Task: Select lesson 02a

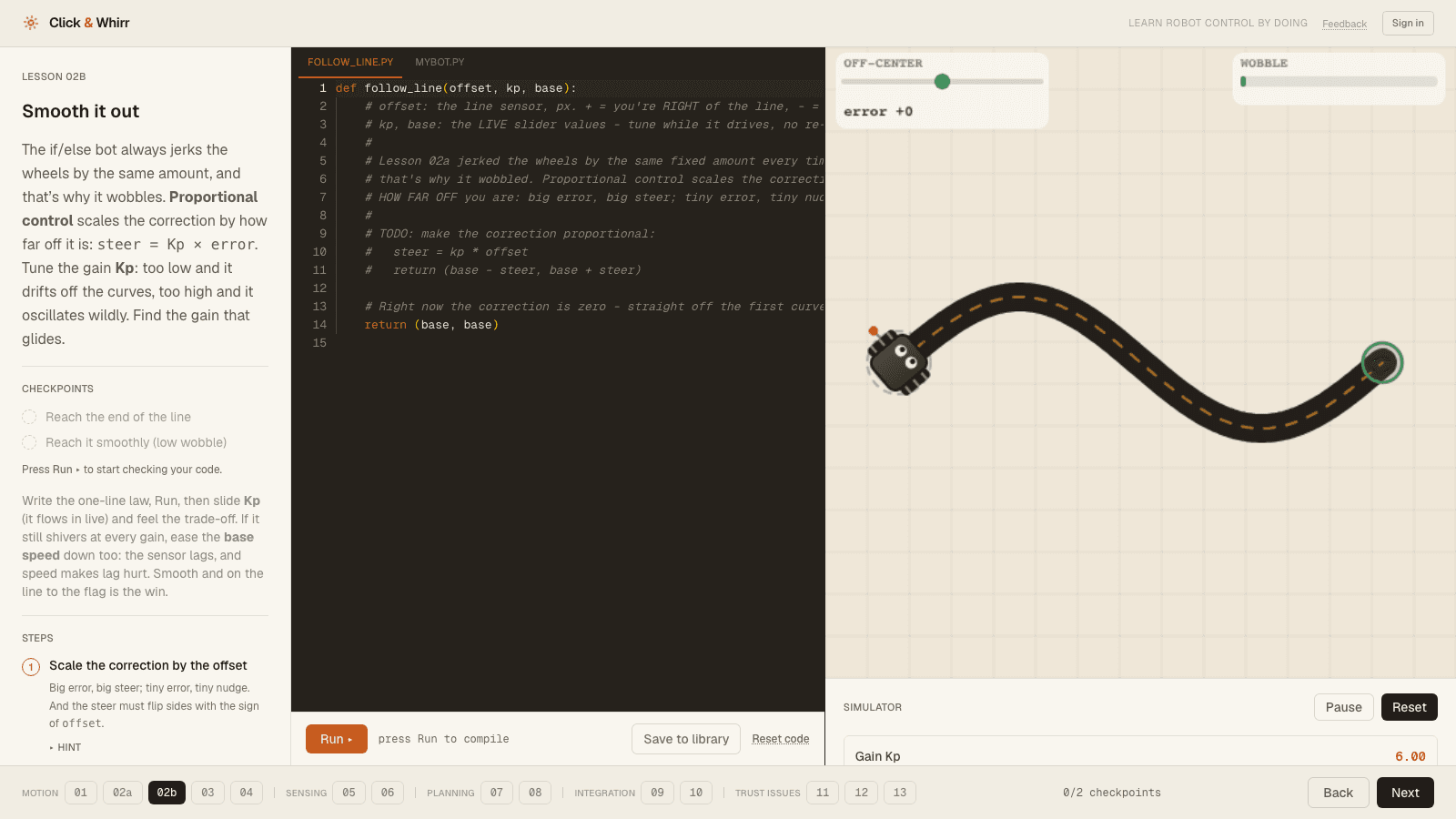Action: point(122,793)
